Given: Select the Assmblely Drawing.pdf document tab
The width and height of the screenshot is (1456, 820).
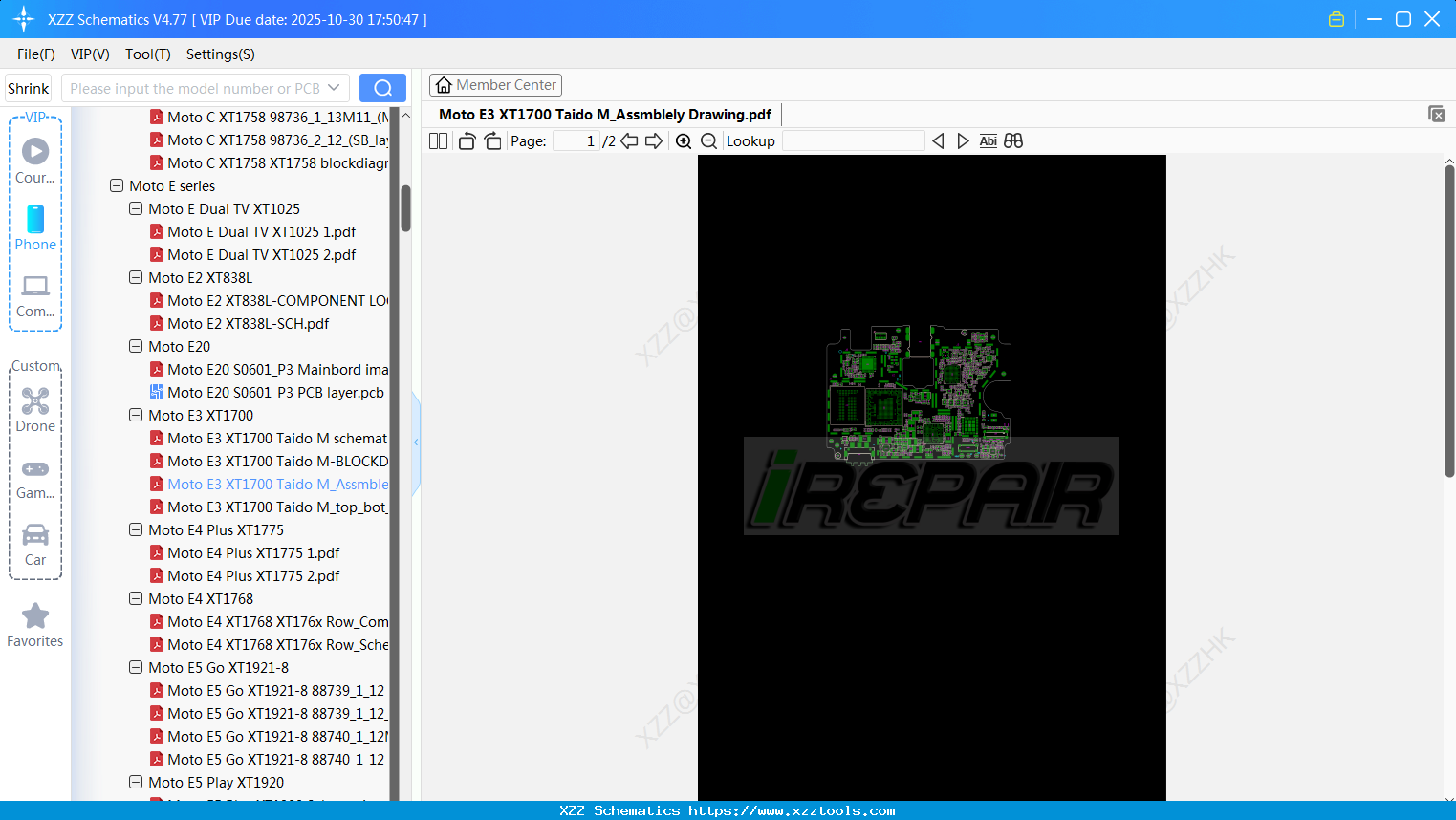Looking at the screenshot, I should point(605,114).
